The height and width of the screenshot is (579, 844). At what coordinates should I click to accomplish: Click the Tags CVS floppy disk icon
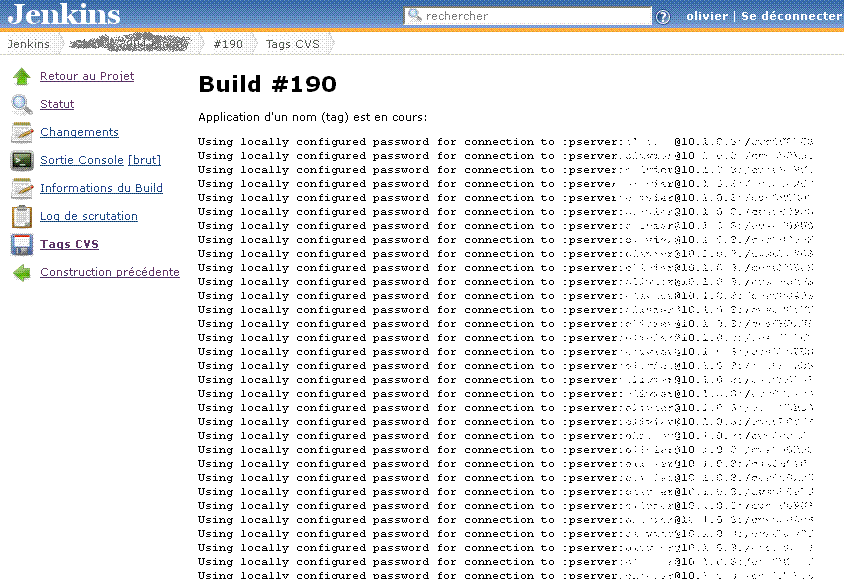(x=21, y=245)
